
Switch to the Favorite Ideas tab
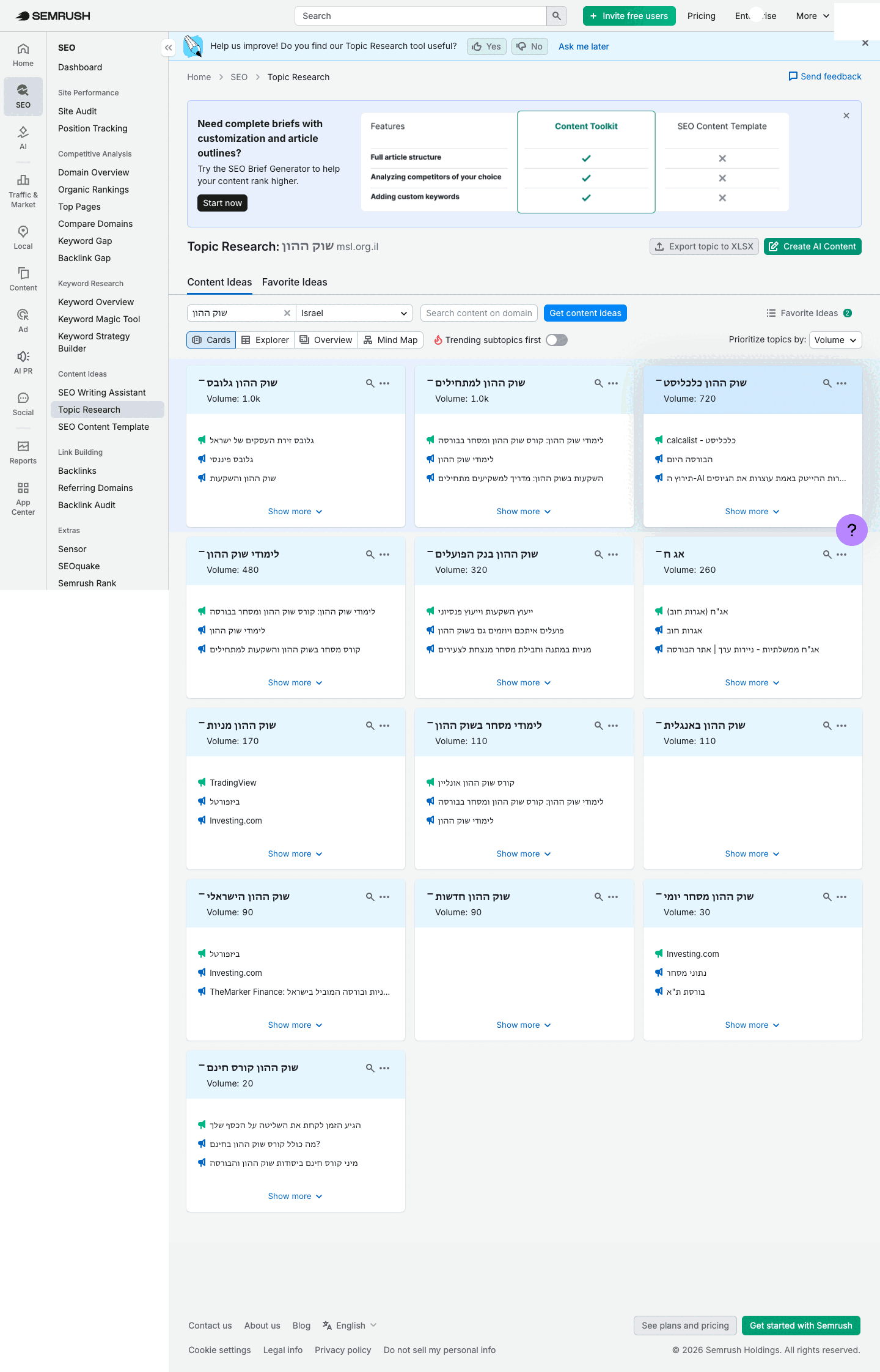(x=295, y=282)
